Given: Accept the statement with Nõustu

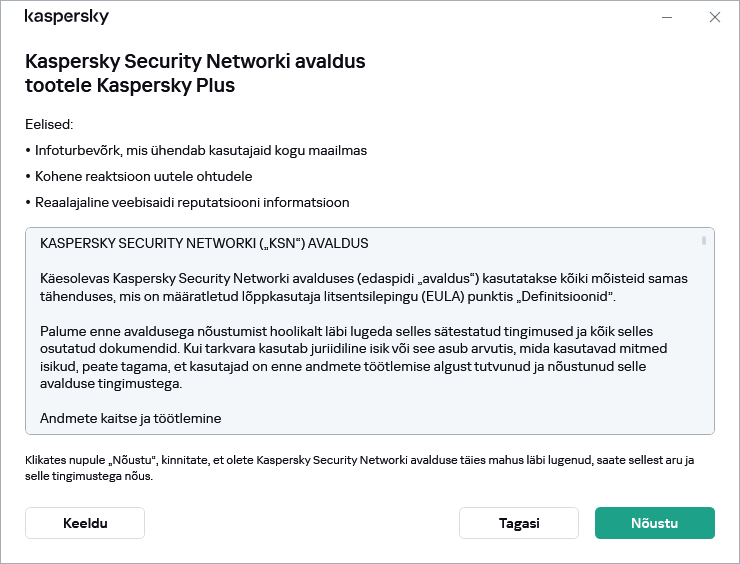Looking at the screenshot, I should tap(655, 523).
